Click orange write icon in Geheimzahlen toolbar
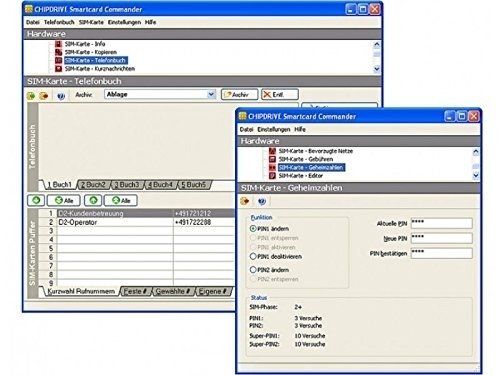 pos(245,201)
